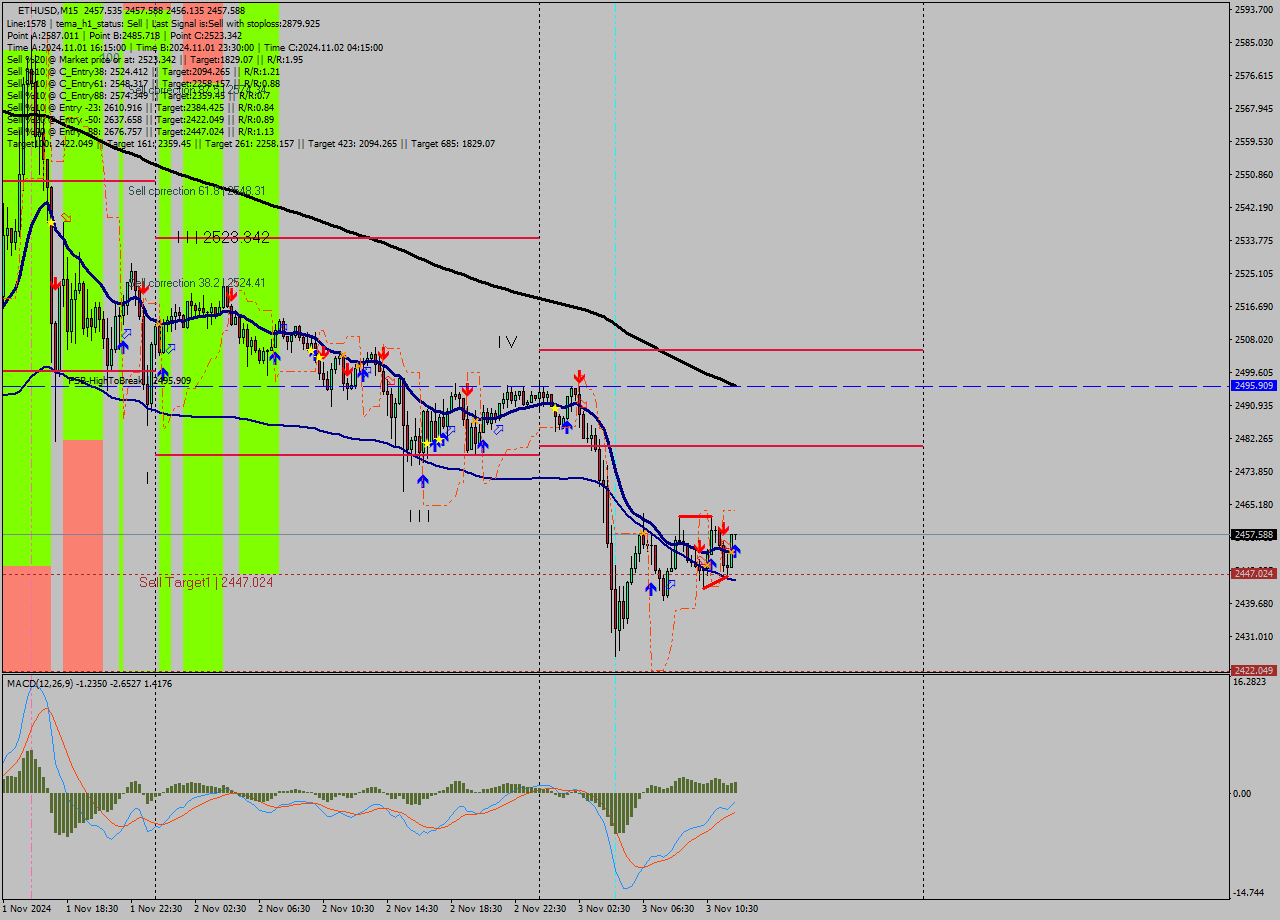This screenshot has width=1280, height=920.
Task: Click the '1 Nov 2024' time axis label
Action: point(27,909)
